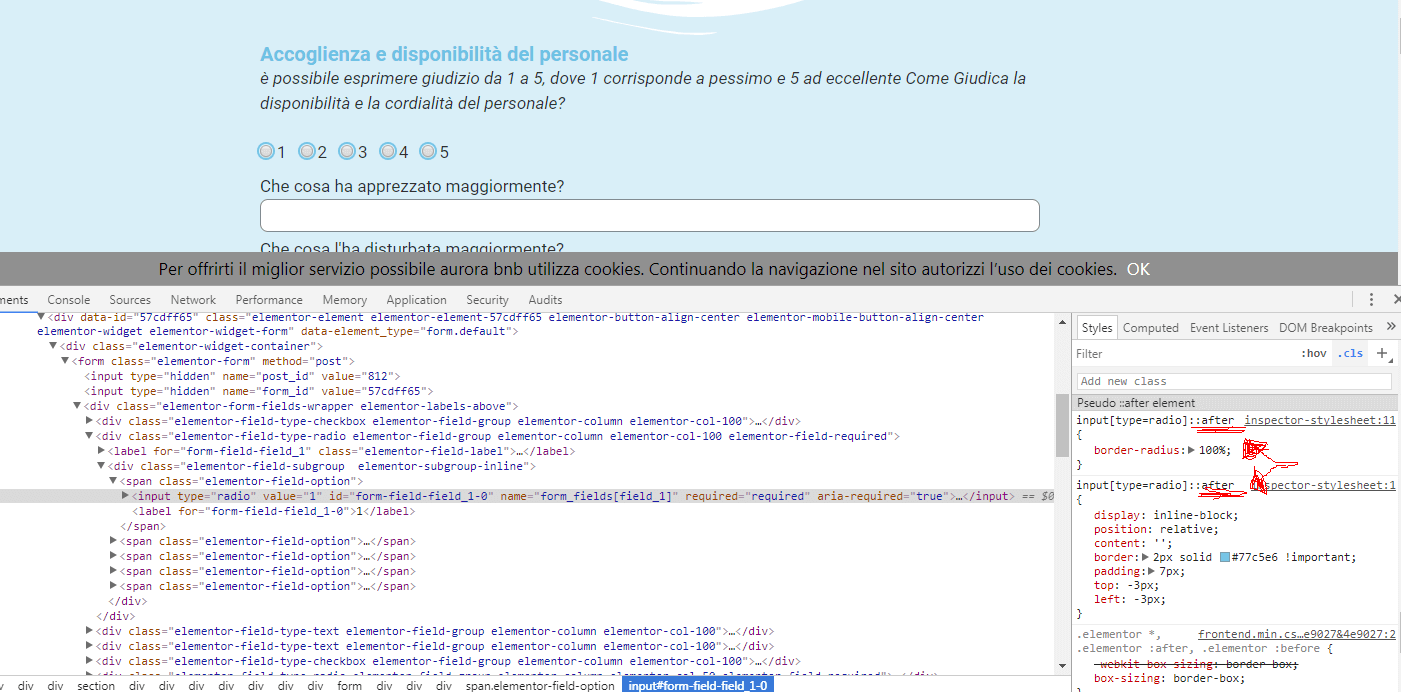This screenshot has width=1401, height=692.
Task: Select the 'form' breadcrumb
Action: (x=349, y=686)
